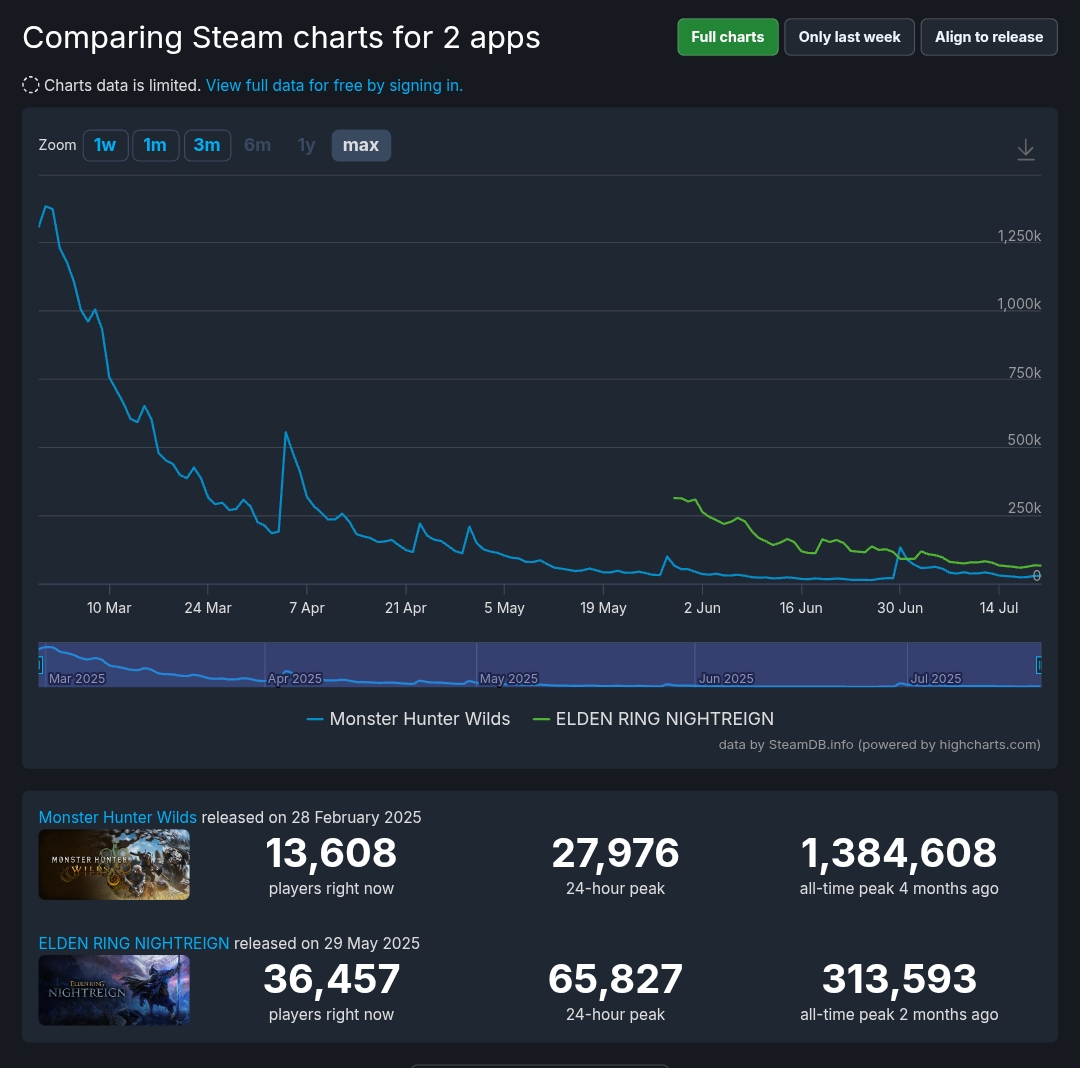The height and width of the screenshot is (1068, 1080).
Task: Switch to Only last week view
Action: point(849,37)
